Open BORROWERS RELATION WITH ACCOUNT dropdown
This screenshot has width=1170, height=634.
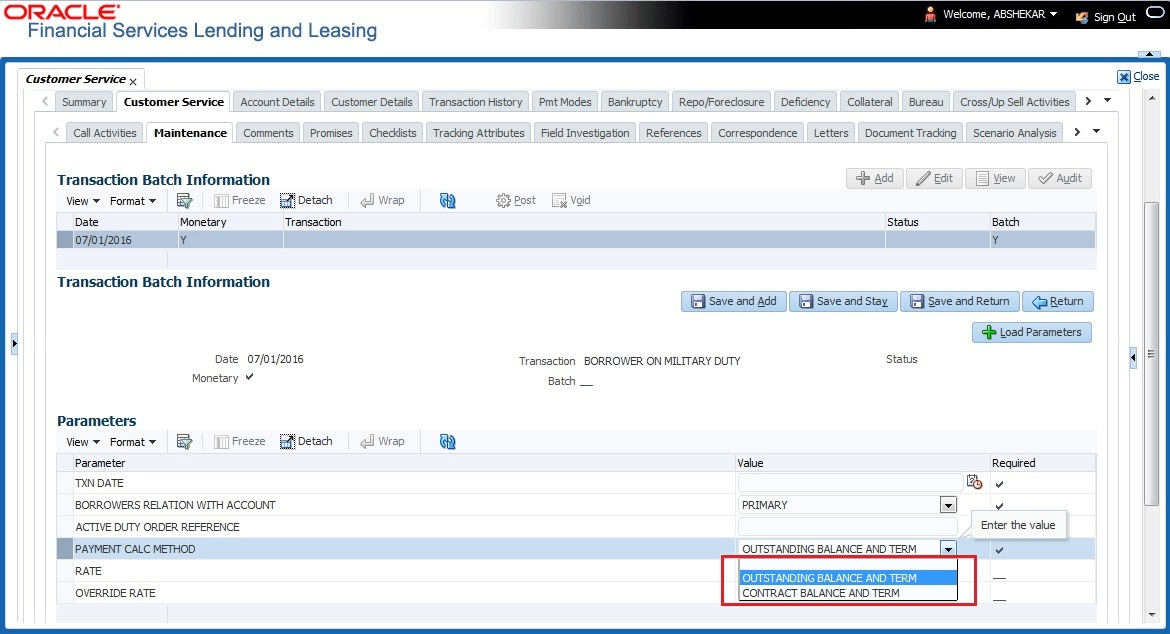tap(948, 505)
